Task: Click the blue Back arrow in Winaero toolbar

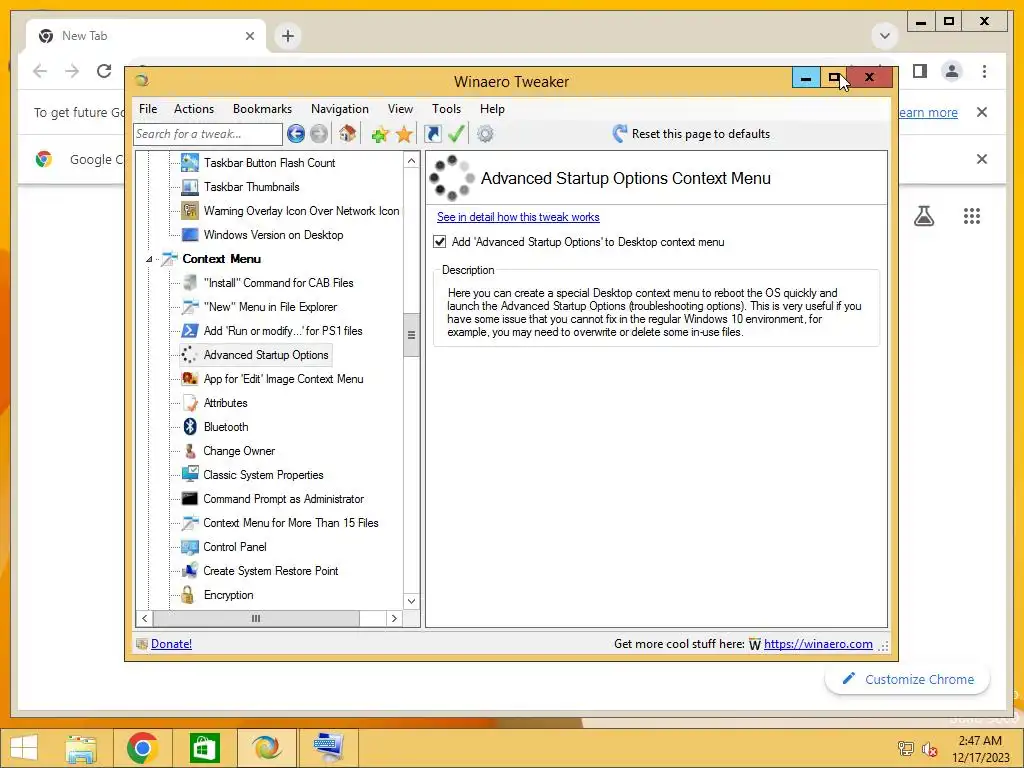Action: coord(296,134)
